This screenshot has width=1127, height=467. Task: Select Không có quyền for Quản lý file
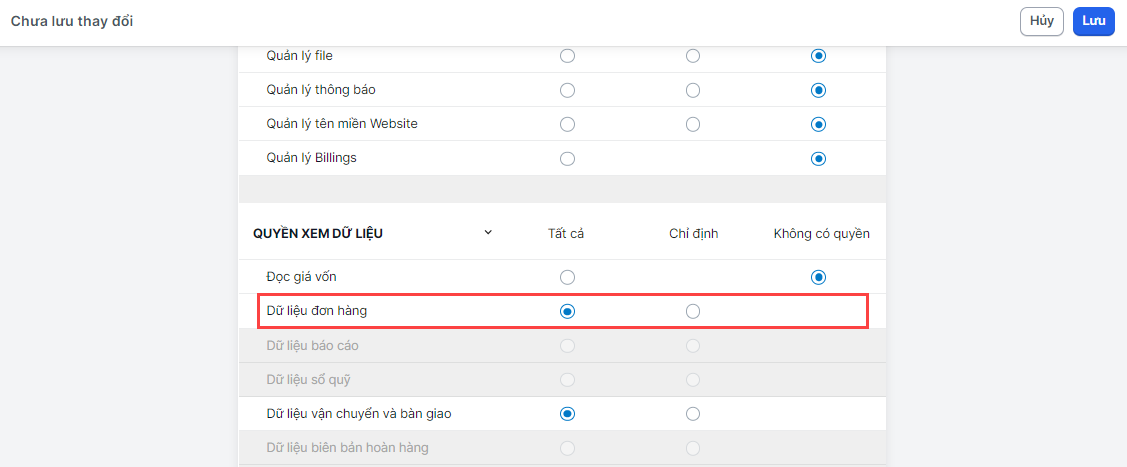pos(819,56)
